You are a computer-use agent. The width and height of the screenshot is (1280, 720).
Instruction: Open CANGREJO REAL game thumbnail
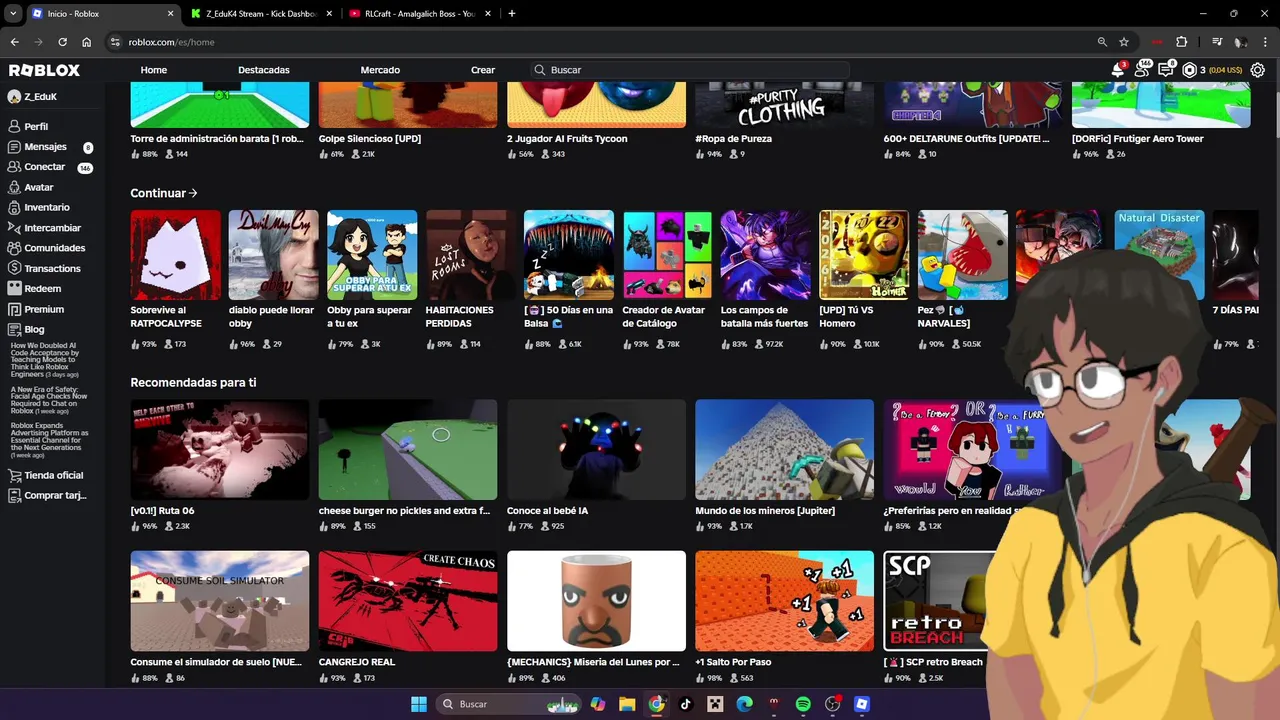tap(408, 601)
